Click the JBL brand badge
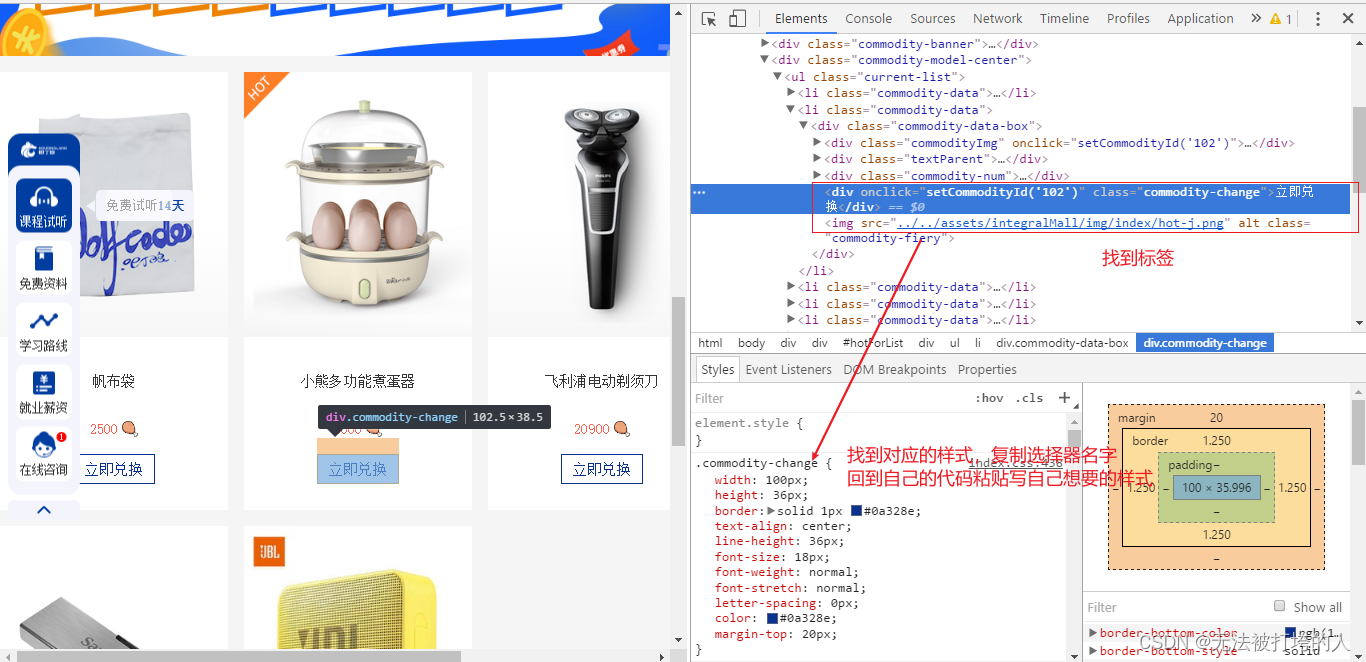 pyautogui.click(x=269, y=552)
